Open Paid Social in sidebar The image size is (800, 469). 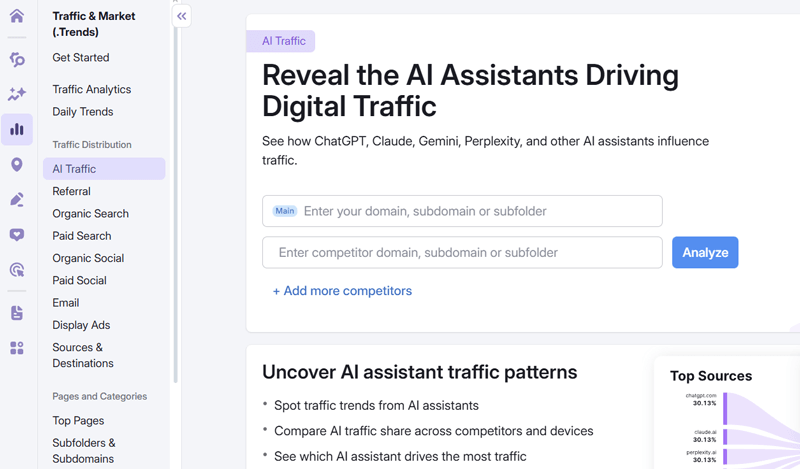tap(79, 281)
